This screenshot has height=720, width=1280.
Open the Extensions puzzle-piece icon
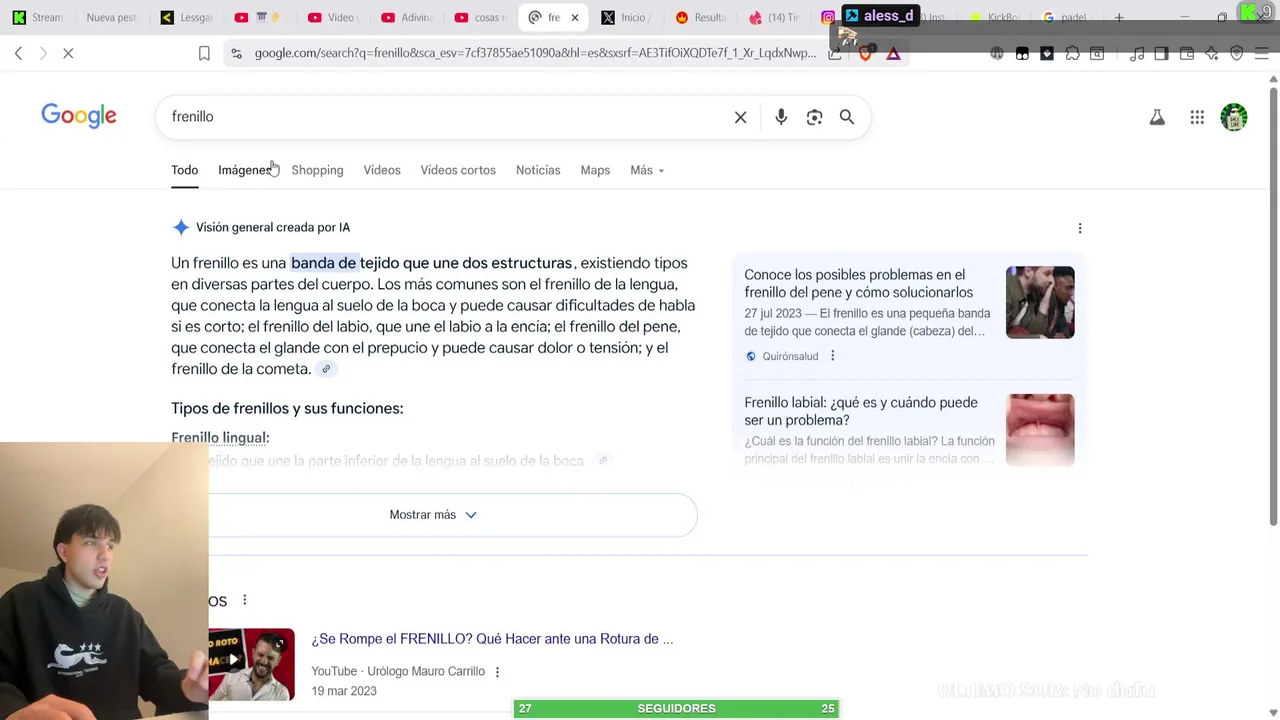(x=1072, y=53)
